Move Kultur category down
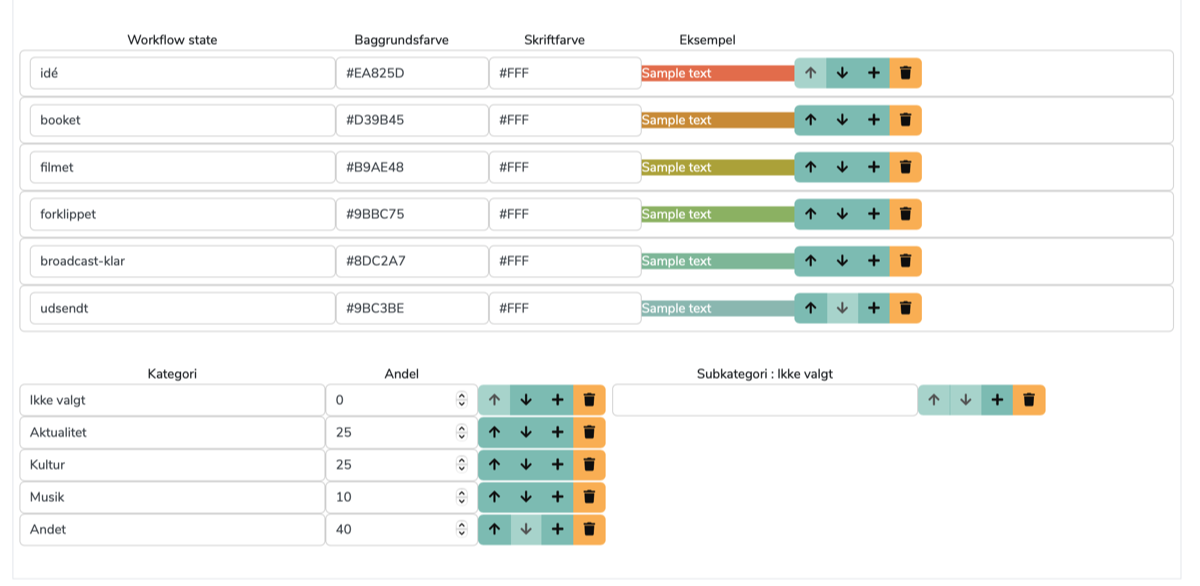 point(526,465)
